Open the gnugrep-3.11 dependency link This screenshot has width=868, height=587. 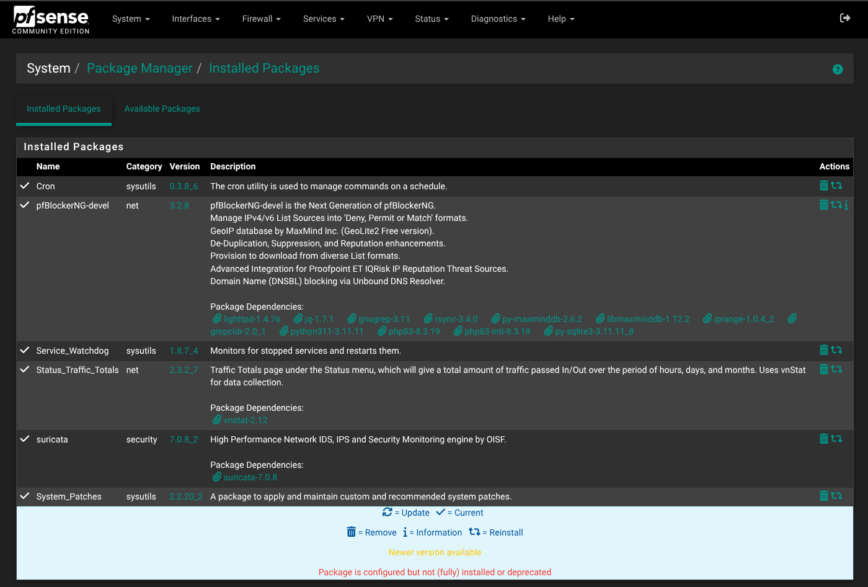tap(379, 319)
